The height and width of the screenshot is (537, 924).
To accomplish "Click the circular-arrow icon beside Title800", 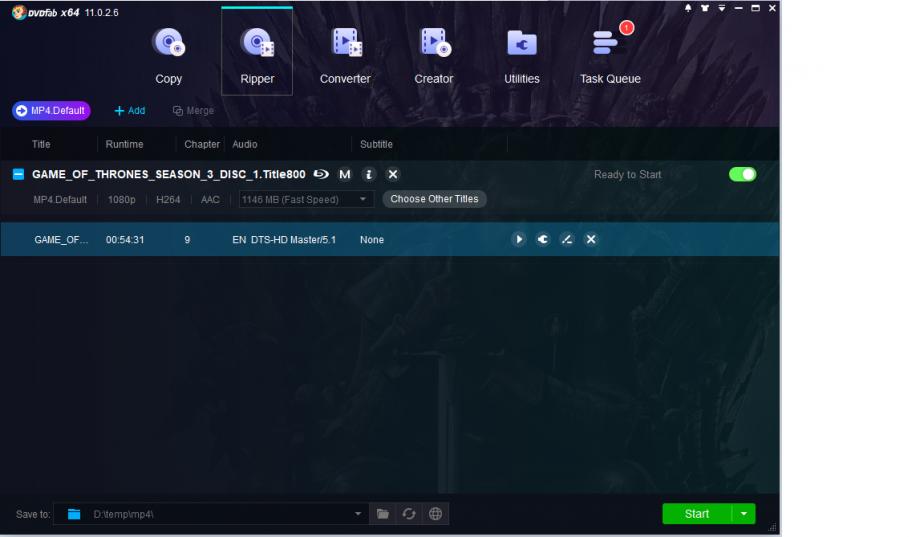I will [321, 174].
